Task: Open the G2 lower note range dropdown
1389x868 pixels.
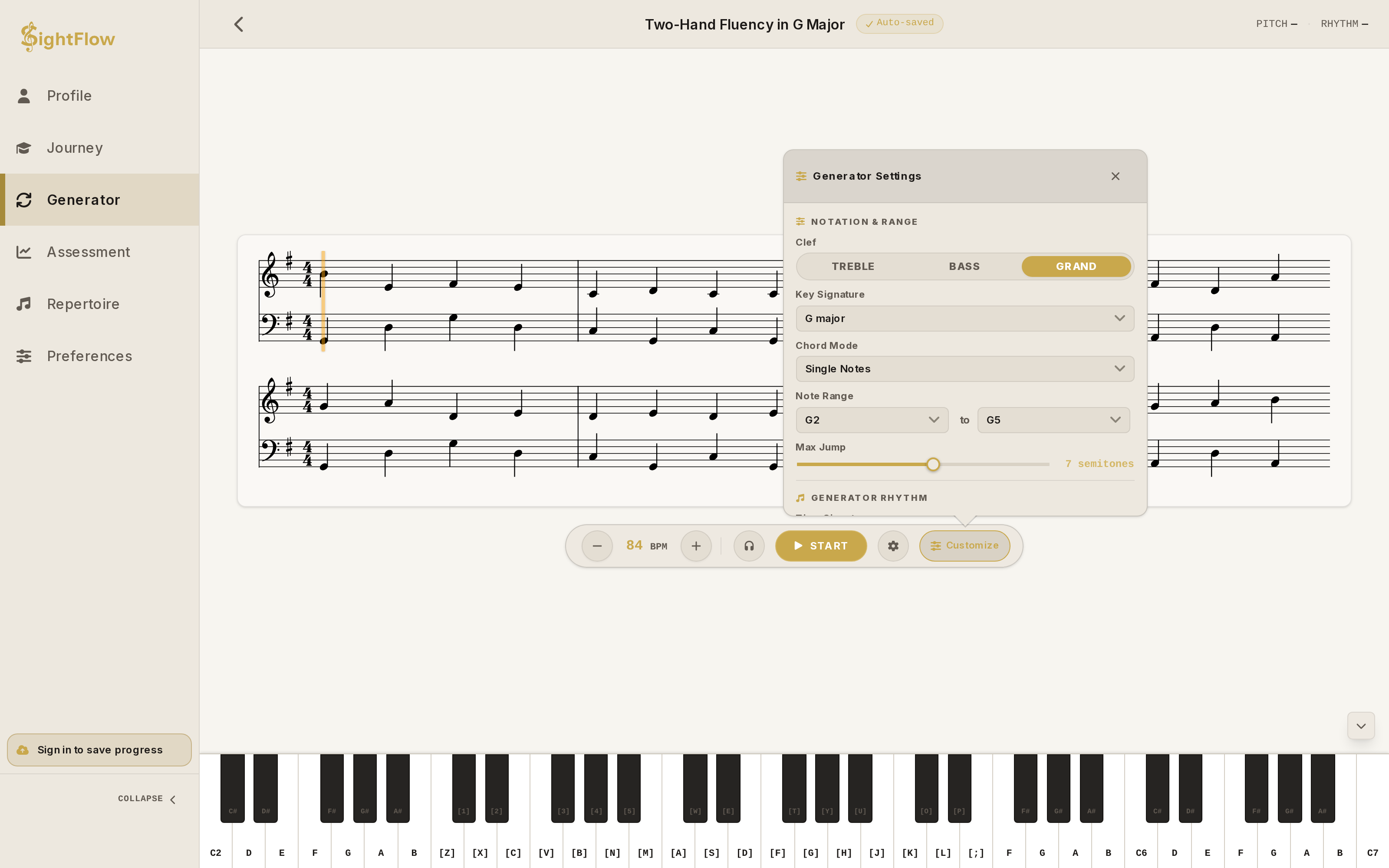Action: (x=872, y=420)
